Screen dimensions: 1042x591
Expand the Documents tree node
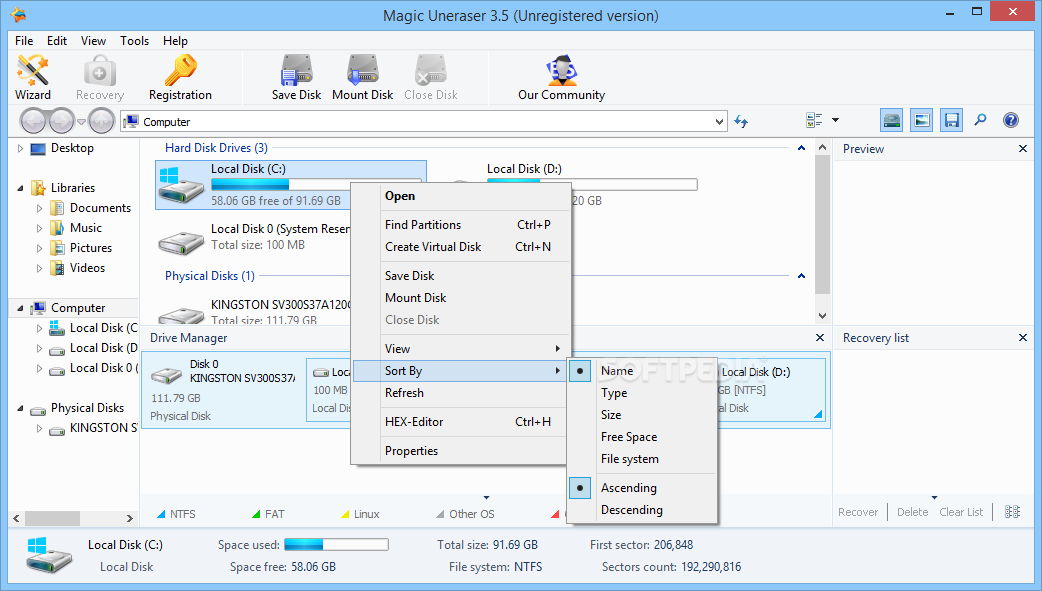click(x=39, y=208)
